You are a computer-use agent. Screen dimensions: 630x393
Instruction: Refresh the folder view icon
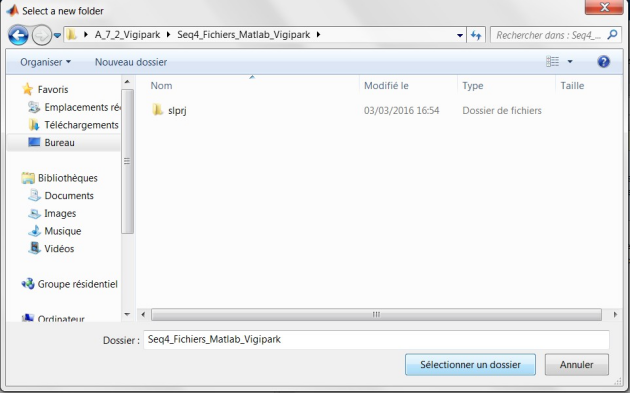476,35
